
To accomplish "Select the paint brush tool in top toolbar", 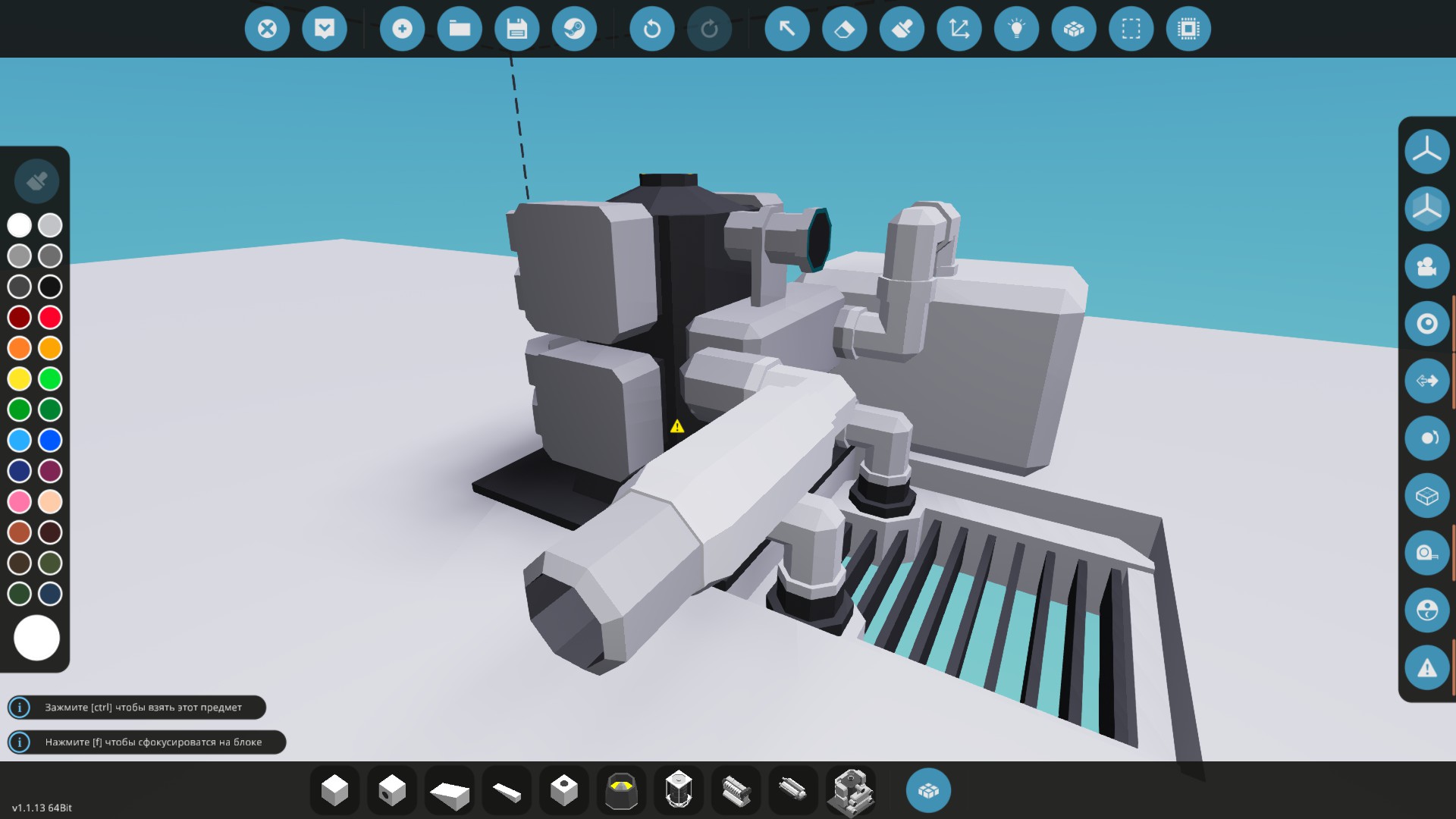I will pyautogui.click(x=902, y=29).
